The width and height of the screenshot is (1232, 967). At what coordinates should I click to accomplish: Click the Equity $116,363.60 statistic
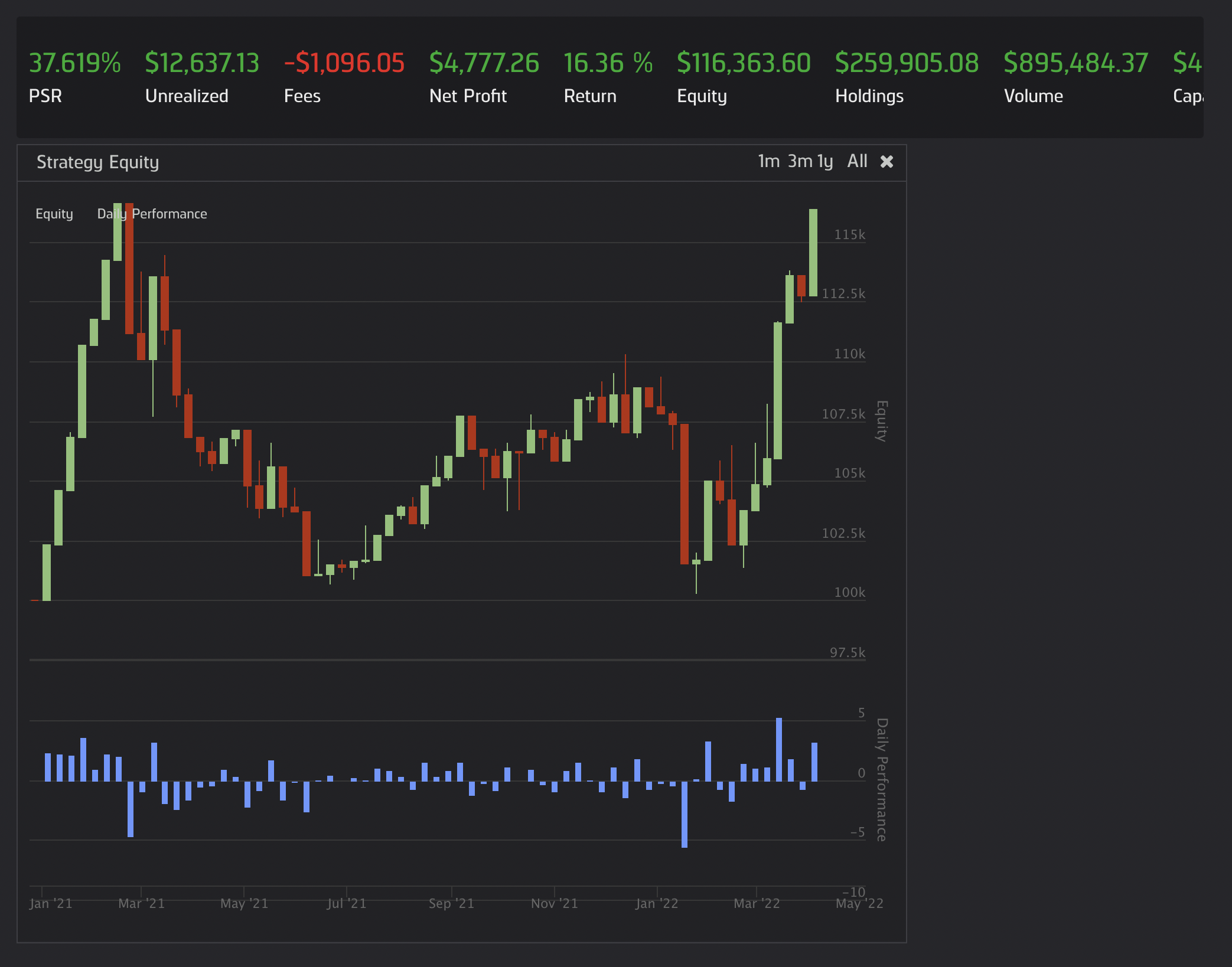coord(744,63)
